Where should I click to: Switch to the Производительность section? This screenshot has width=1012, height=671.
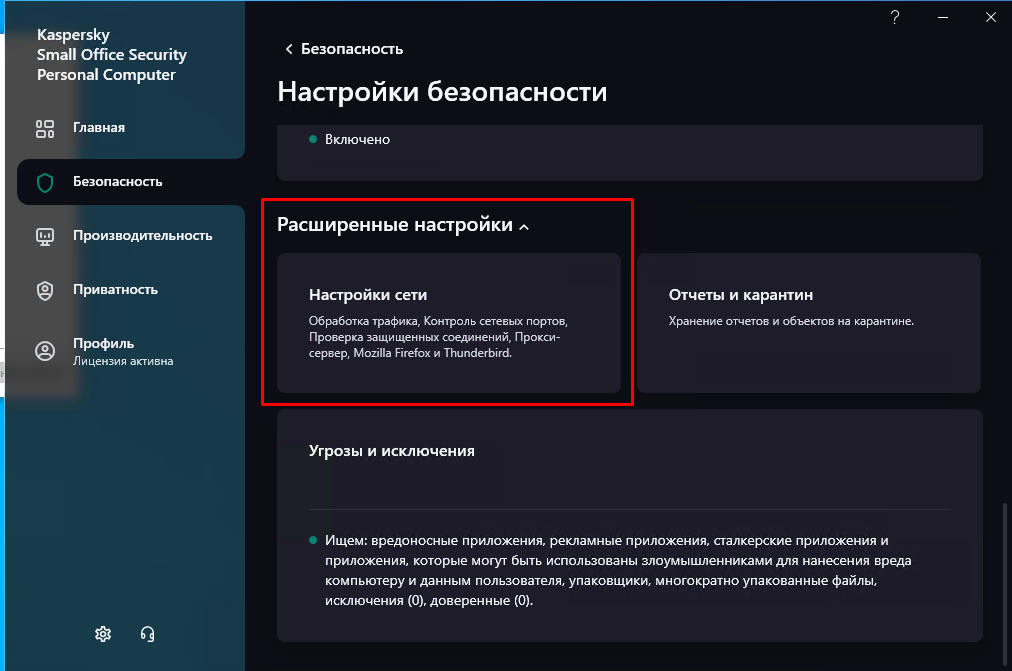142,236
